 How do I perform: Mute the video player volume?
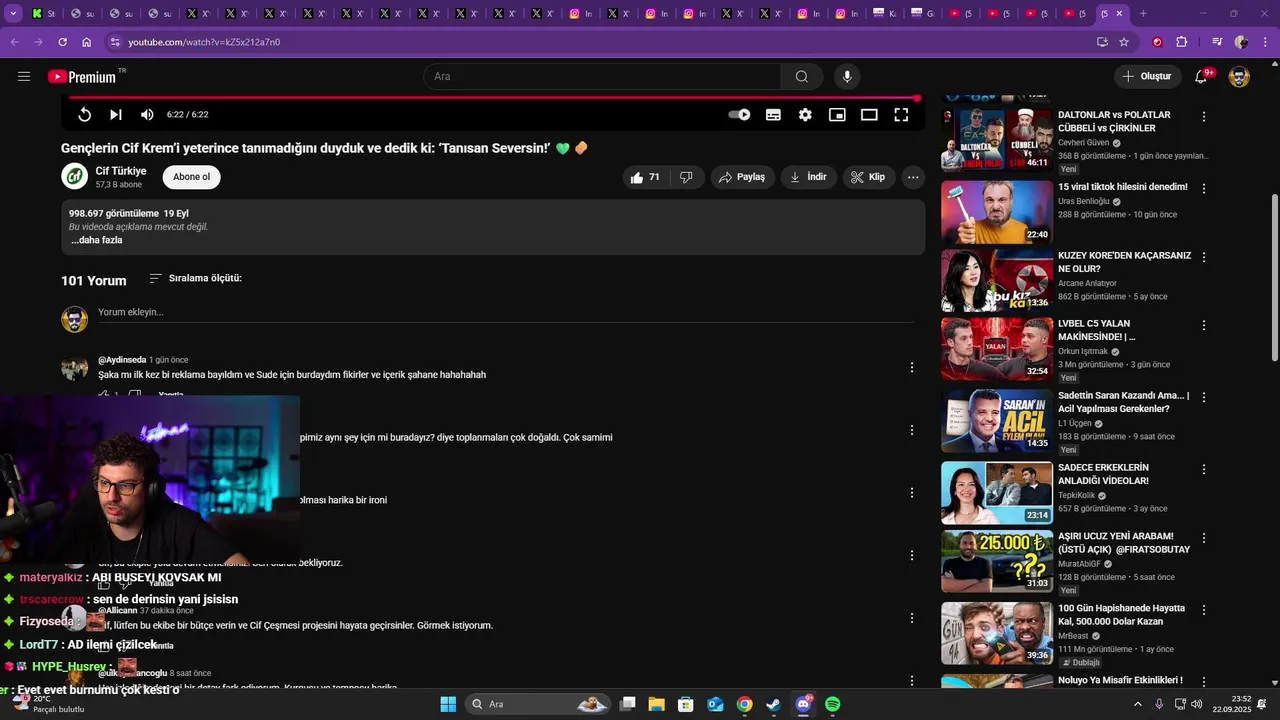point(147,115)
